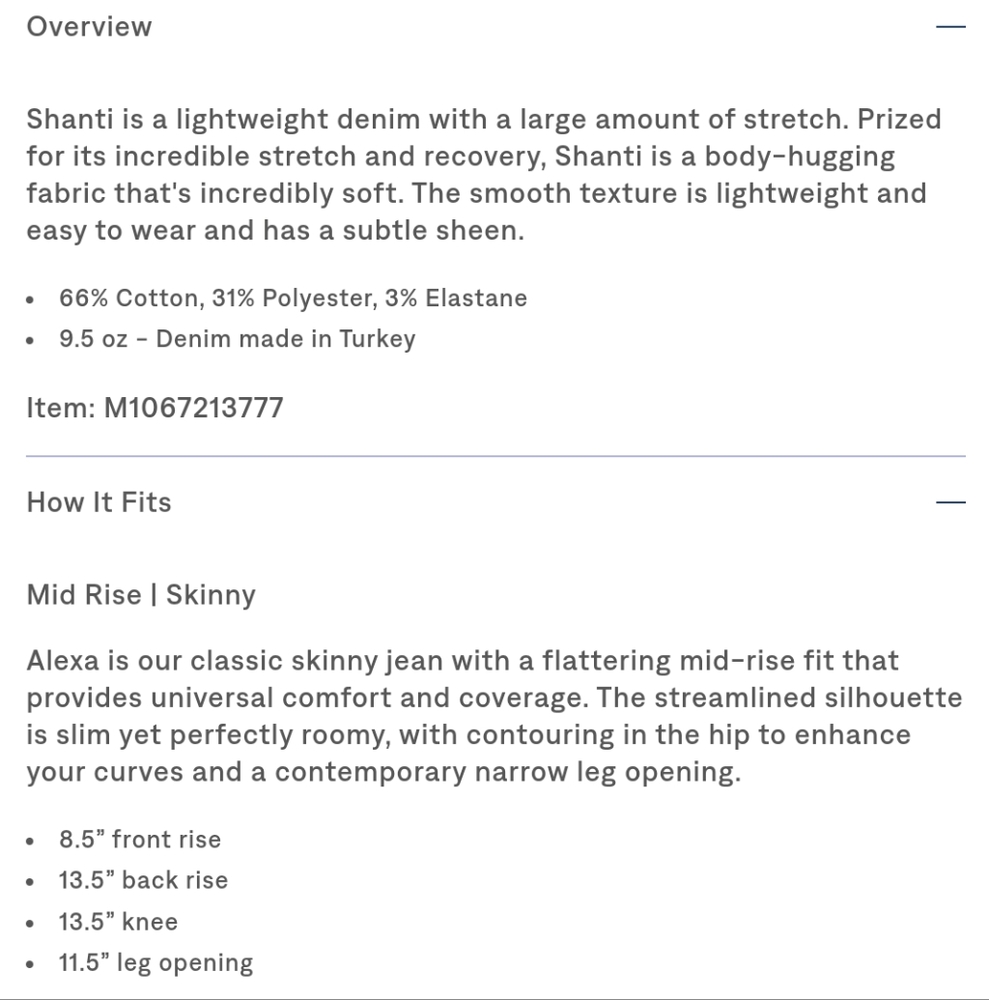Click the 9.5 oz Denim made in Turkey line
Viewport: 989px width, 1000px height.
236,339
